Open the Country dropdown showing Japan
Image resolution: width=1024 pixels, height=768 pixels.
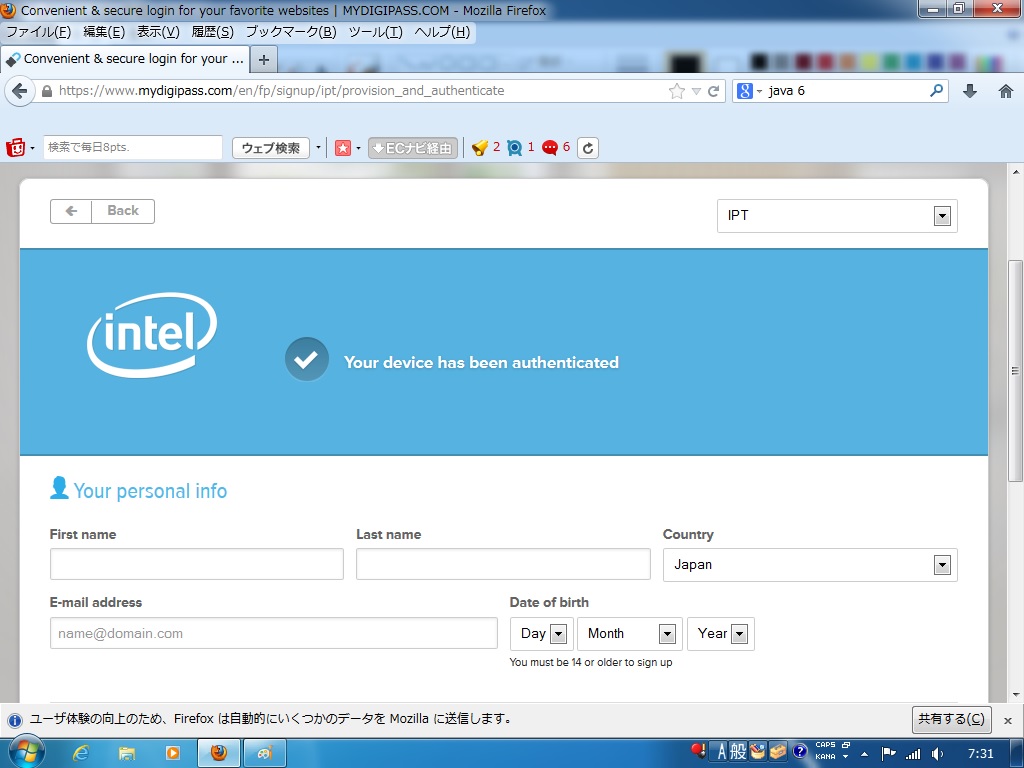click(810, 565)
